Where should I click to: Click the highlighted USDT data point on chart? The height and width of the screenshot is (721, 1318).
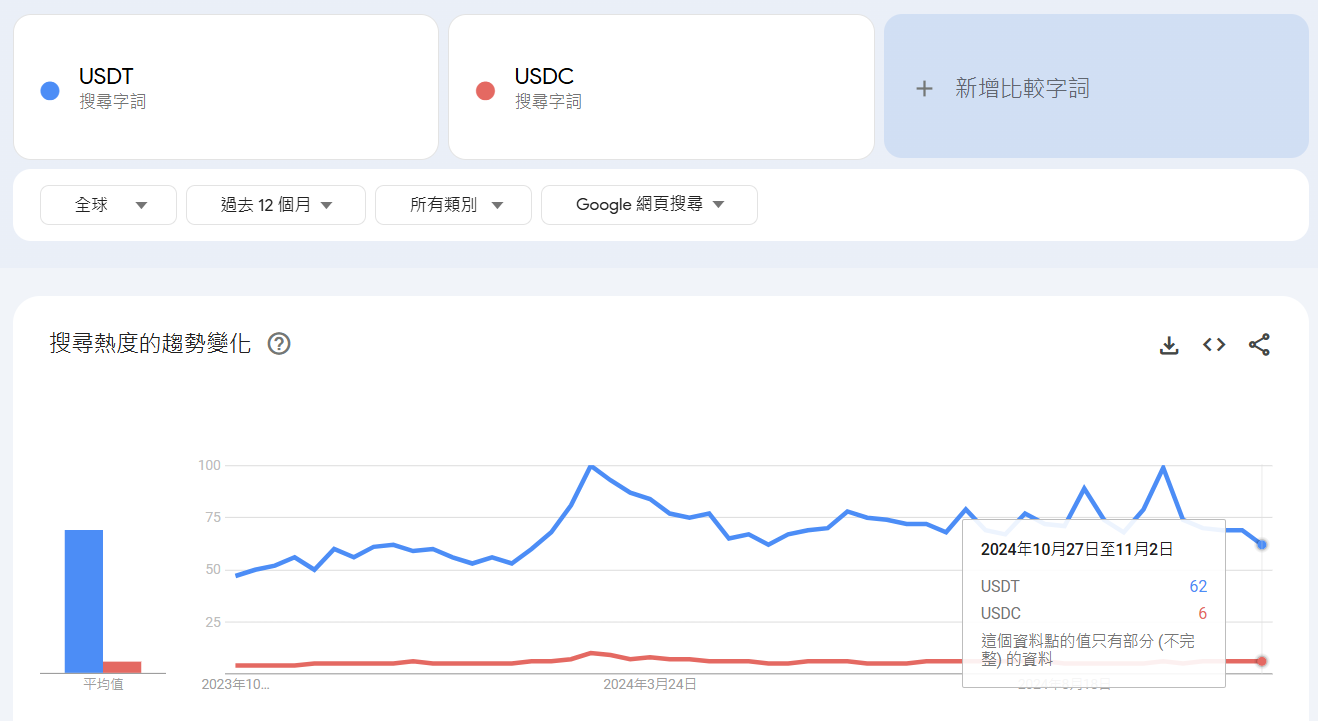(x=1262, y=544)
